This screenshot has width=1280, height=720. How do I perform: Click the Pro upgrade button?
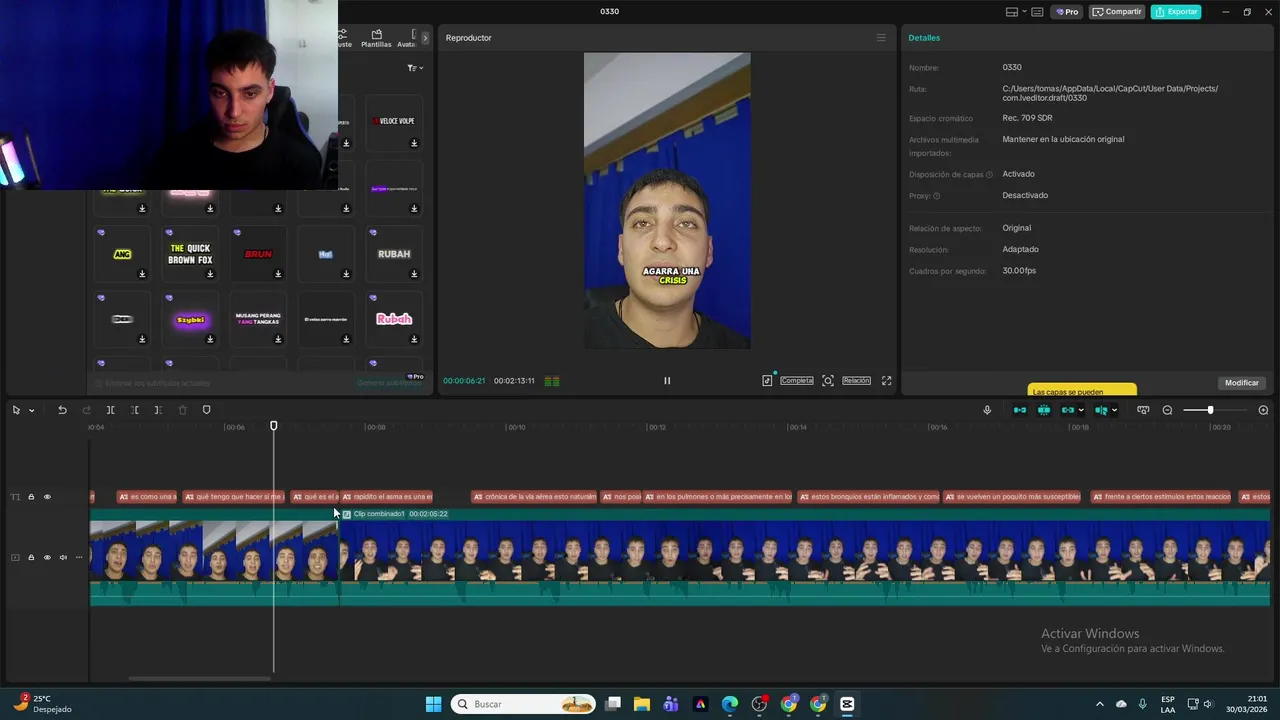(1067, 12)
